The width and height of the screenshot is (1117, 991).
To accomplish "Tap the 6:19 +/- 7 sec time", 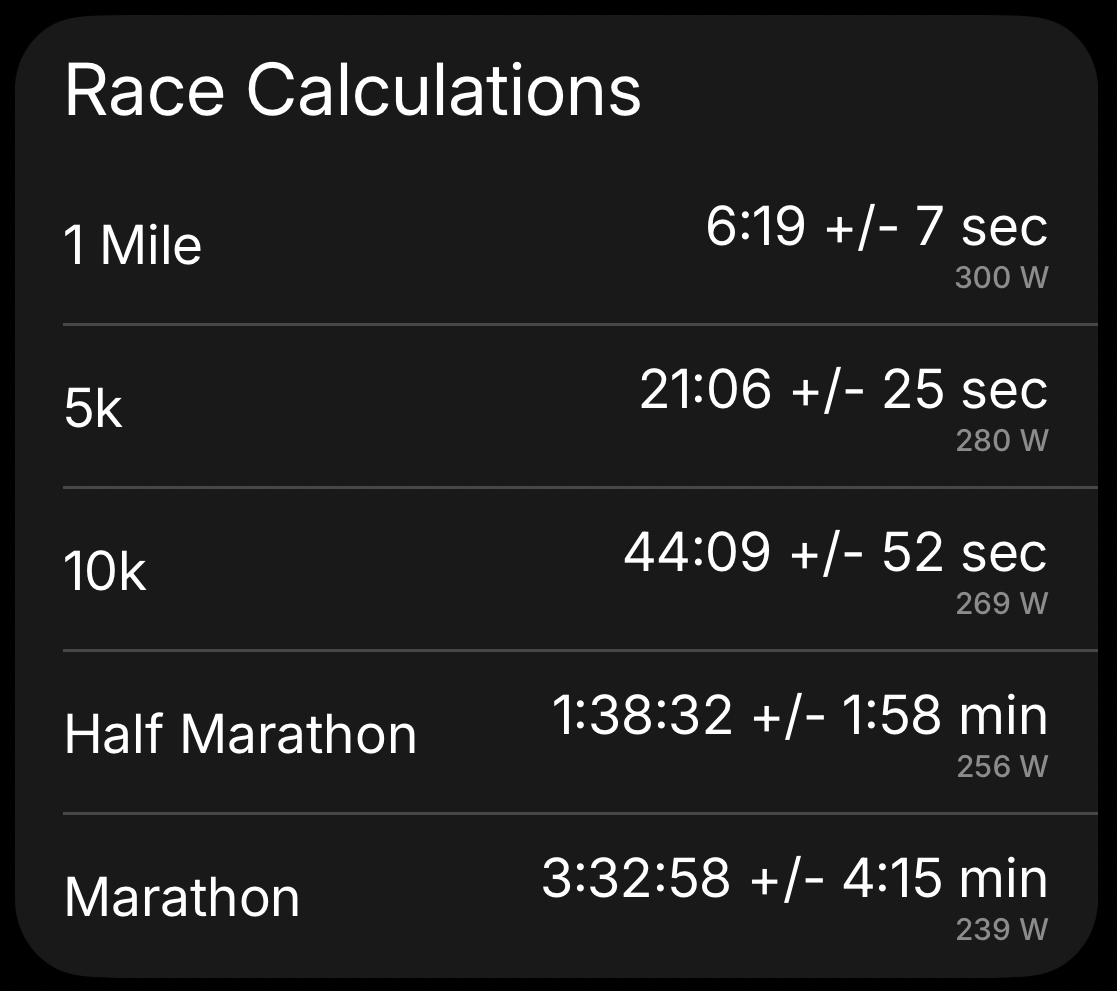I will click(x=876, y=226).
